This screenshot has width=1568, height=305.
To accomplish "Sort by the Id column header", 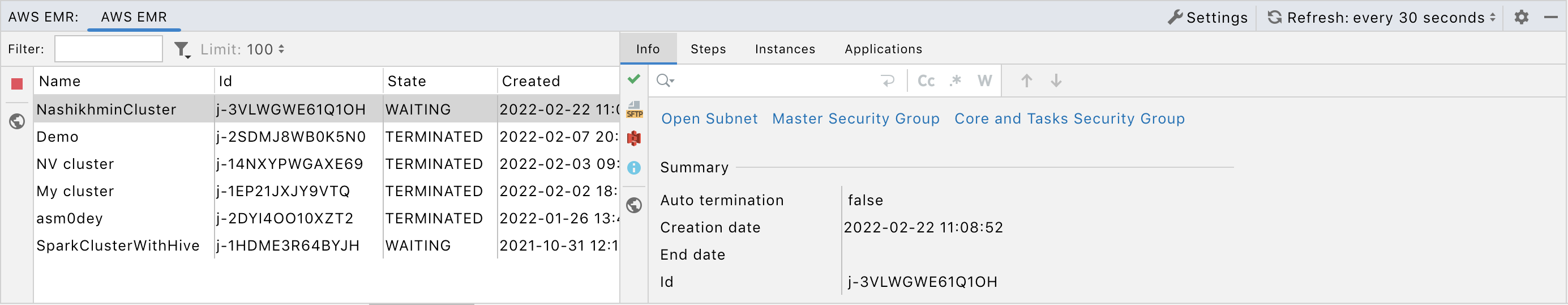I will pos(298,81).
